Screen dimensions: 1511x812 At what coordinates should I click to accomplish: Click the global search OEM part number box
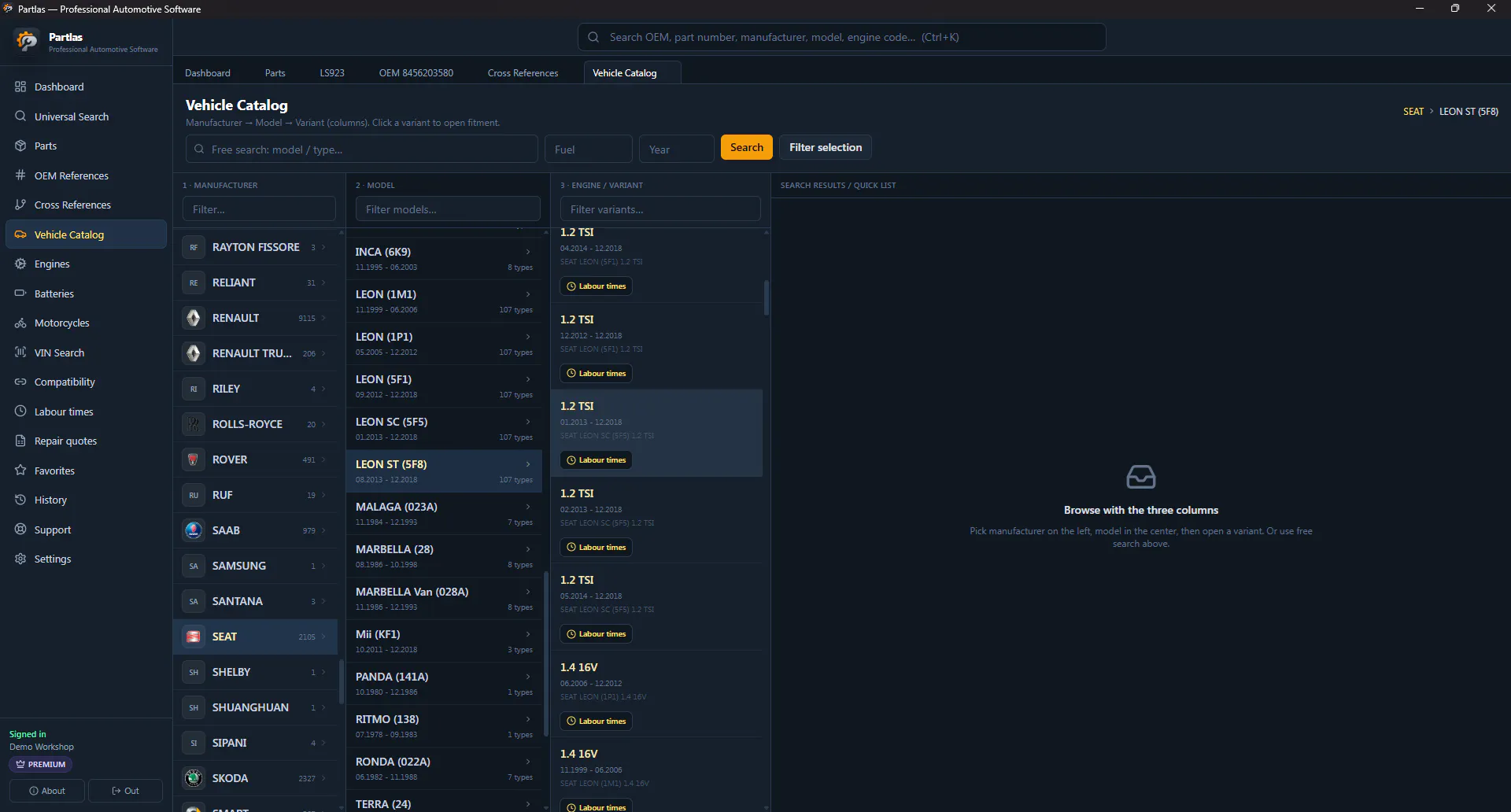point(841,37)
